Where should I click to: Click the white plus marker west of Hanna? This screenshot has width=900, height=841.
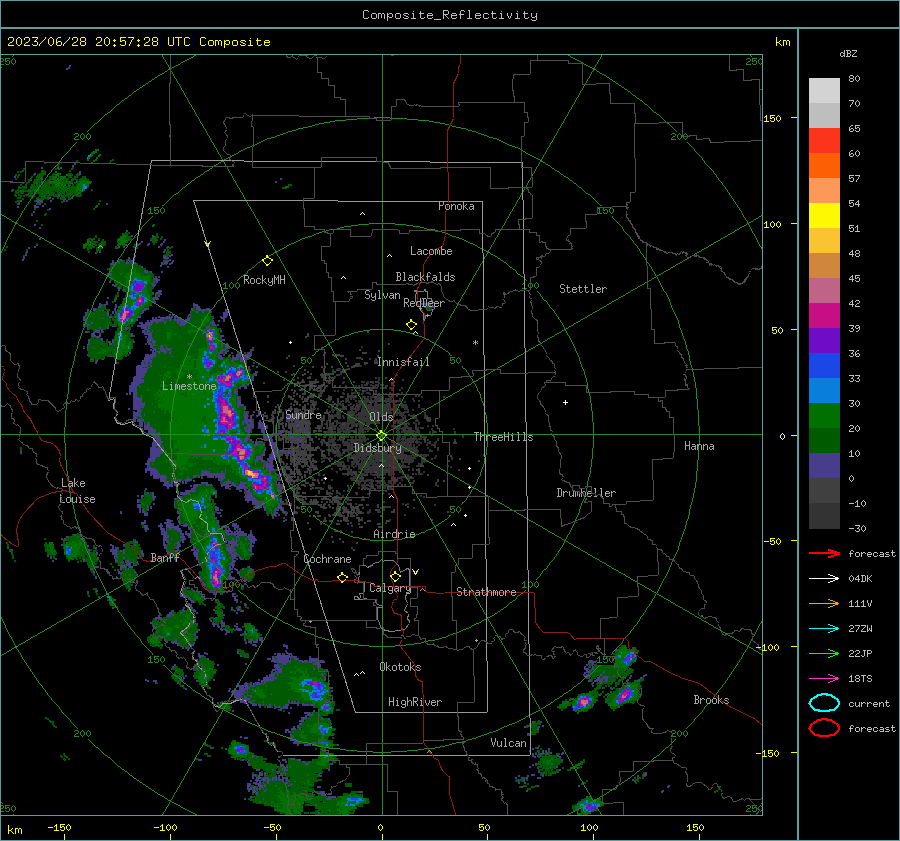(x=565, y=402)
